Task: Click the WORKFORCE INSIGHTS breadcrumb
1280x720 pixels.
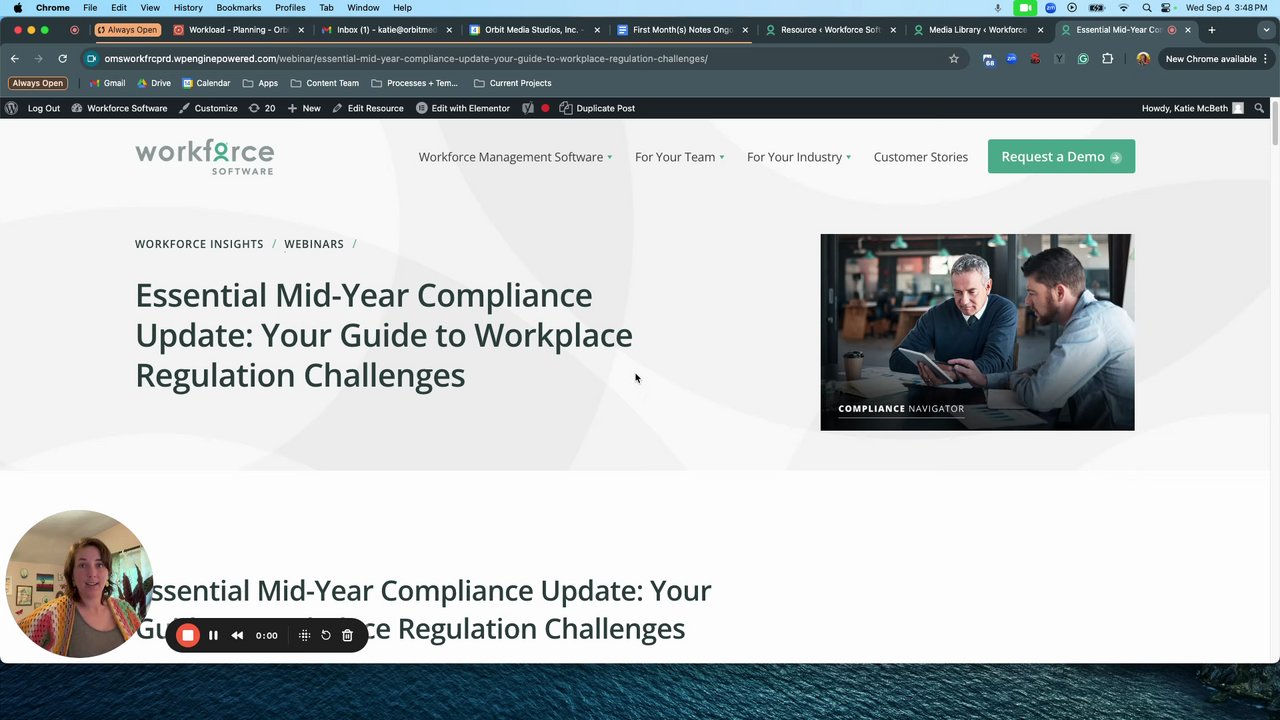Action: coord(199,244)
